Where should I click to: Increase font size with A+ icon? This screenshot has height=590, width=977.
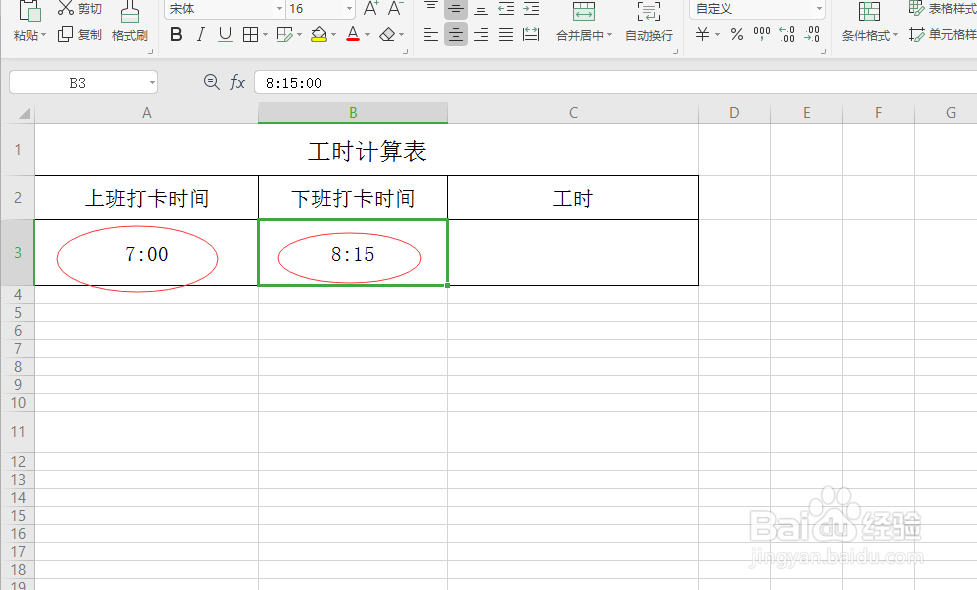click(x=371, y=9)
